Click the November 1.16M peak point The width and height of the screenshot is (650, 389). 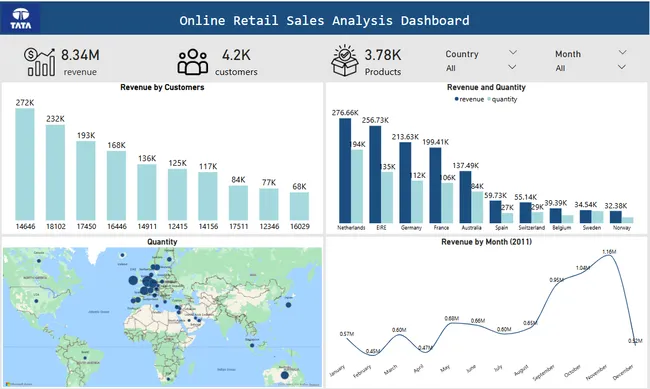click(x=609, y=255)
